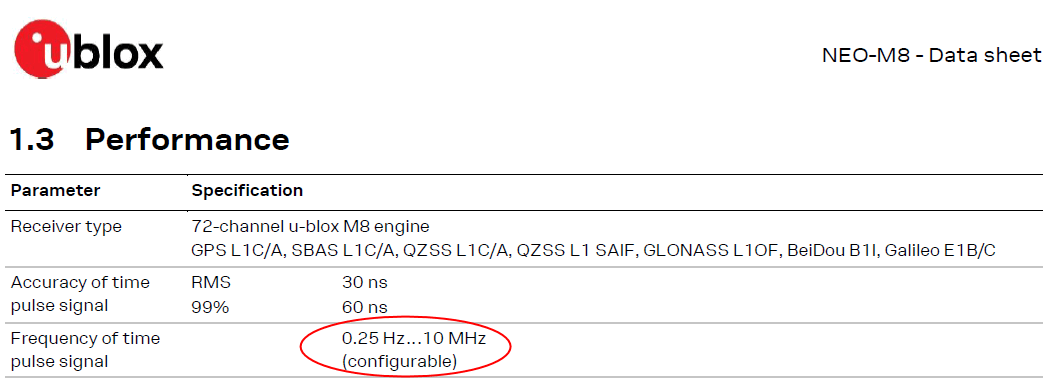Screen dimensions: 1053x382
Task: Click the RMS label
Action: (x=210, y=283)
